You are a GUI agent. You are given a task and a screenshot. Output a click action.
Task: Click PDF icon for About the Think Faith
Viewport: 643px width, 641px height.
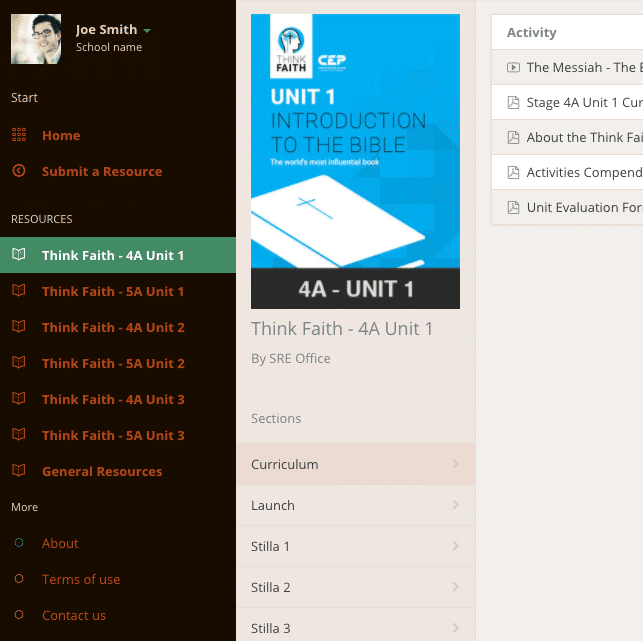pos(513,137)
